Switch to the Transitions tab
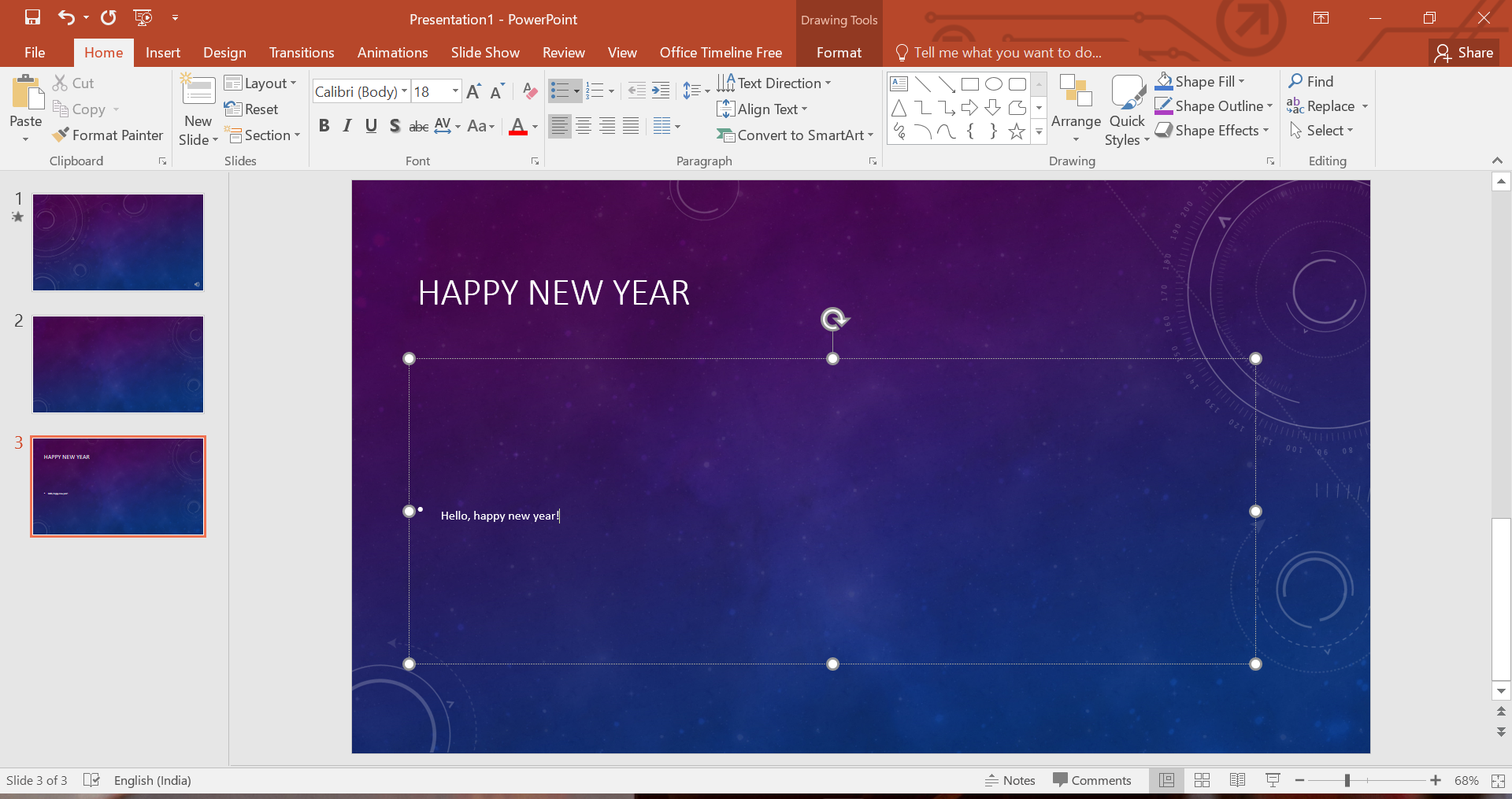The width and height of the screenshot is (1512, 799). (302, 53)
